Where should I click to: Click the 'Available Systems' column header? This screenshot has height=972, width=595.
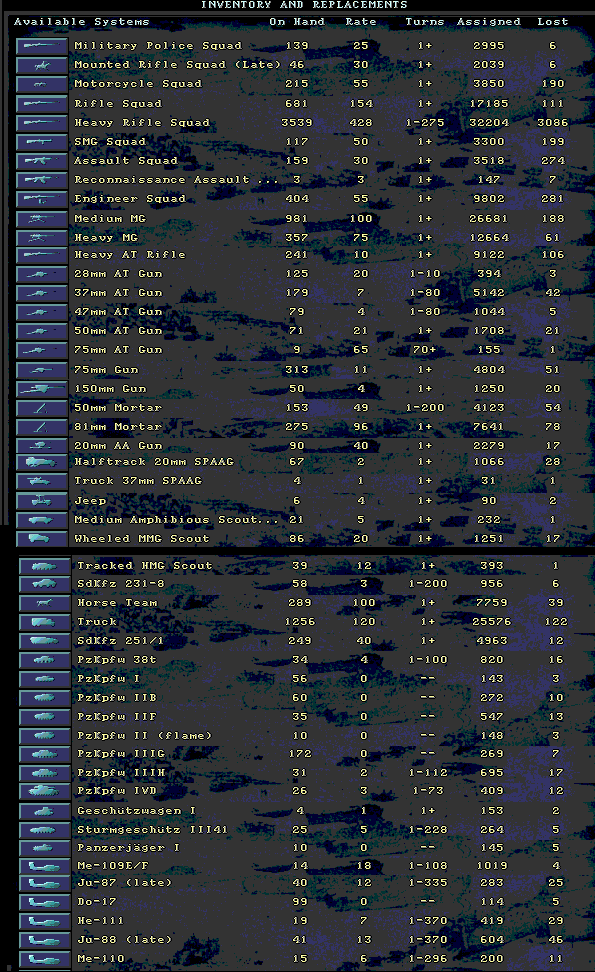point(81,22)
